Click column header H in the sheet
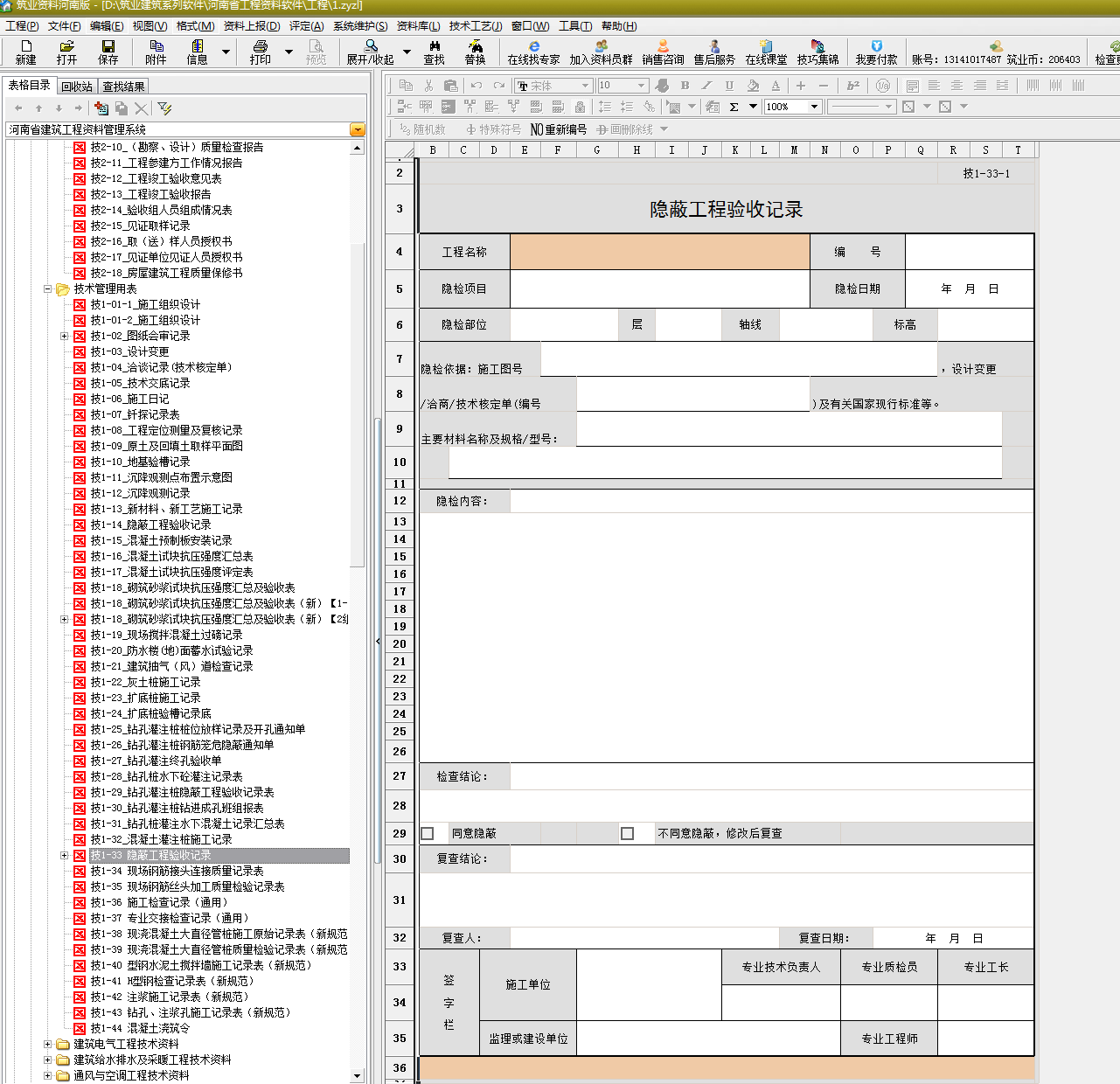1120x1084 pixels. click(637, 149)
